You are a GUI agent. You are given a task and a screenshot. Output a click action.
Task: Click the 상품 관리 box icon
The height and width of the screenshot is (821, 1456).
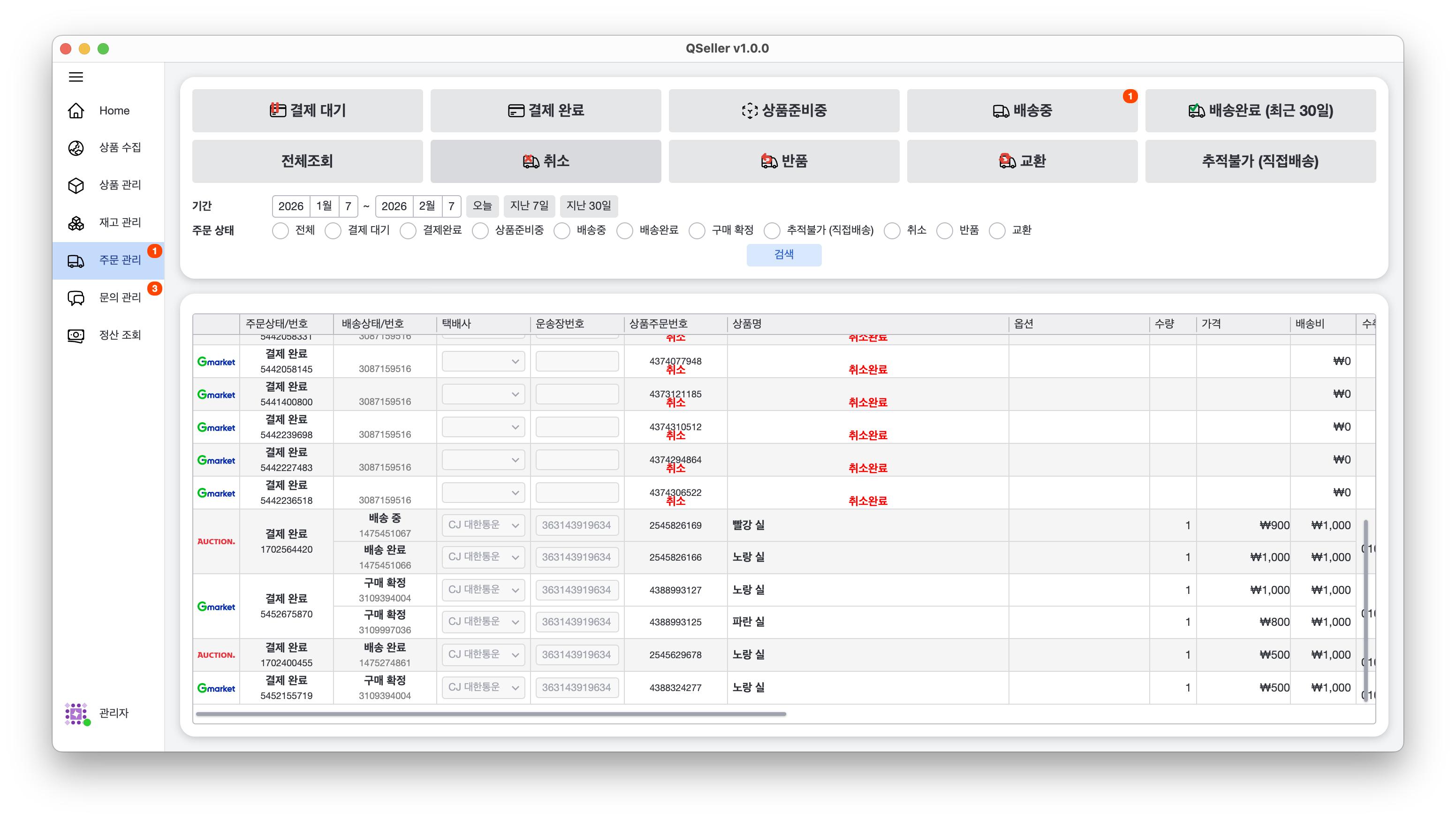[76, 185]
